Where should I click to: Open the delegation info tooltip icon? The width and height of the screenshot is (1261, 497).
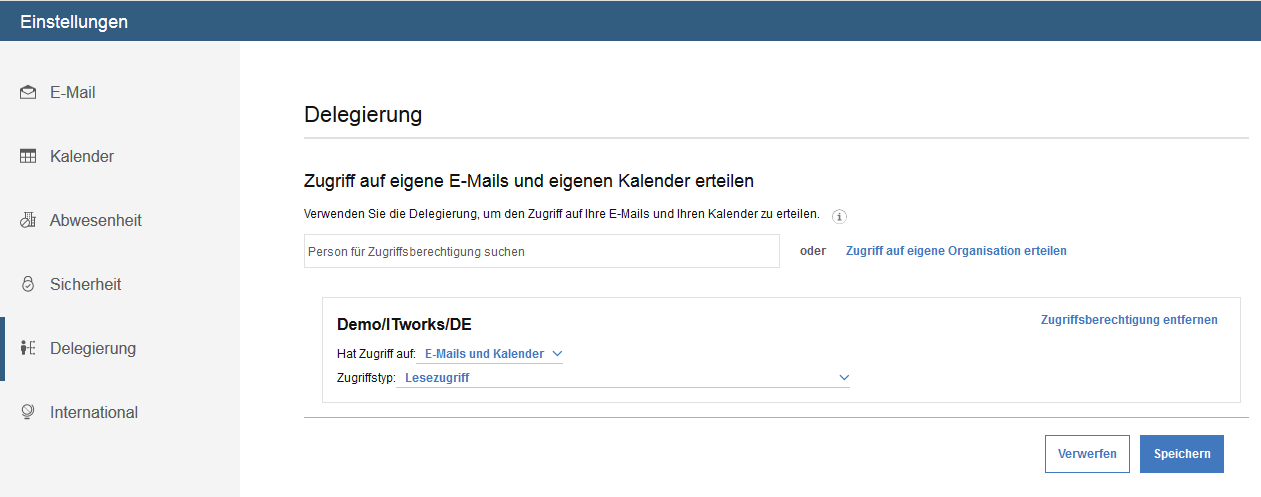tap(839, 216)
